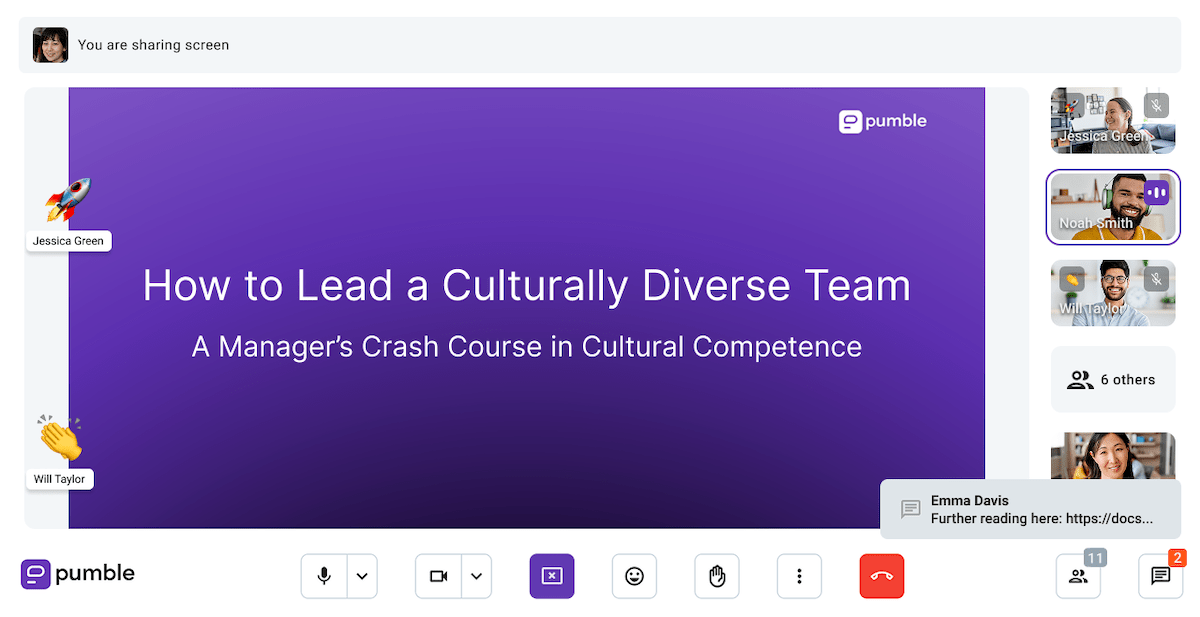Open the participants panel
The height and width of the screenshot is (617, 1200).
point(1078,576)
